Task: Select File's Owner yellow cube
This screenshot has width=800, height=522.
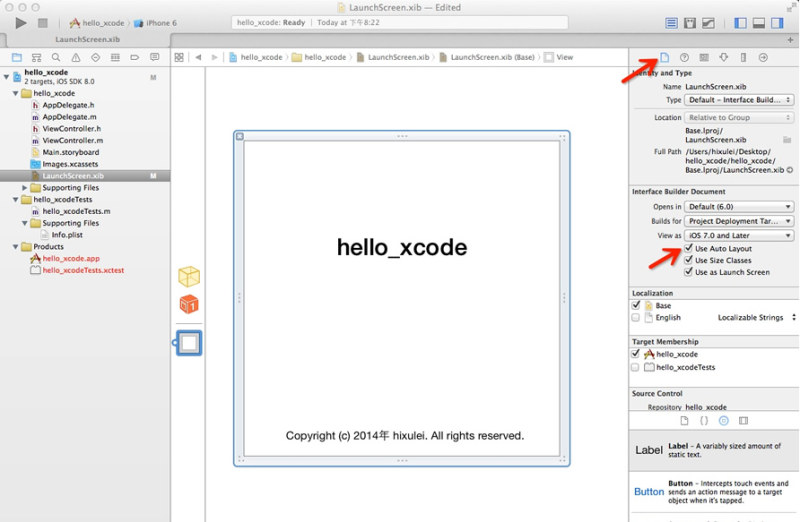Action: tap(189, 277)
